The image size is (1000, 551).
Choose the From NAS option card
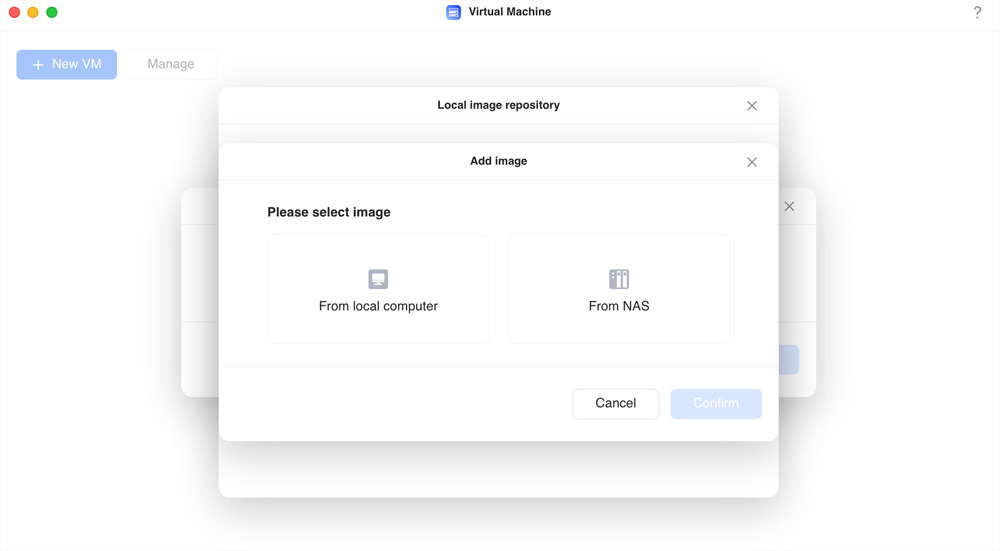point(619,289)
